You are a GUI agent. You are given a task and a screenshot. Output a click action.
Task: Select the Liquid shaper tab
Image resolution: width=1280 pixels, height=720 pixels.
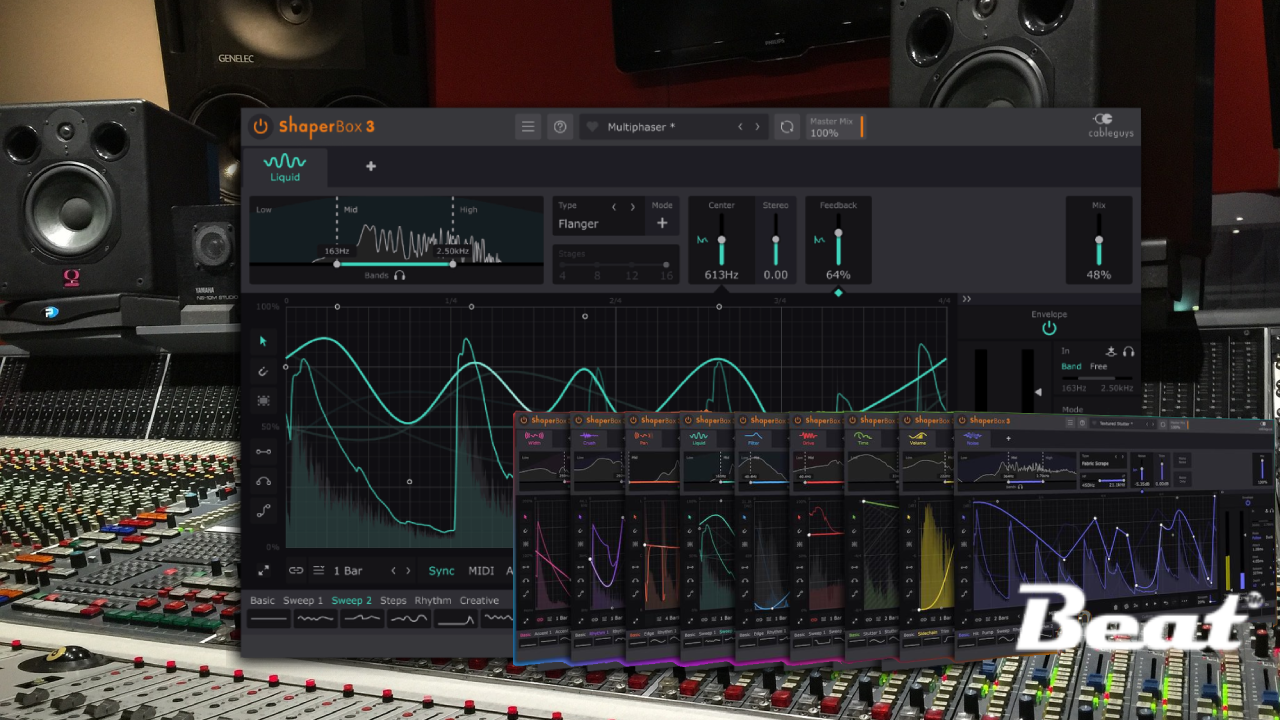click(x=285, y=167)
